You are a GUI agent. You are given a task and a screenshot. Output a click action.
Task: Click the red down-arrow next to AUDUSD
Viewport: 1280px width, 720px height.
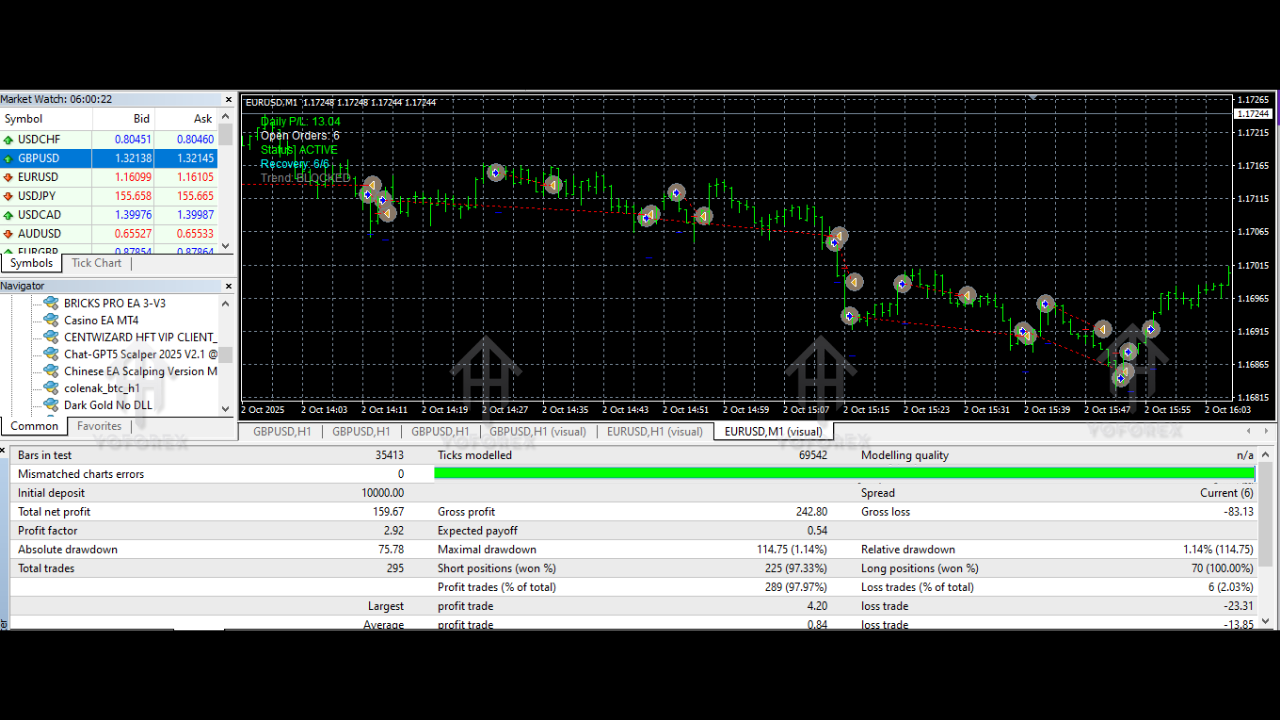(x=8, y=233)
